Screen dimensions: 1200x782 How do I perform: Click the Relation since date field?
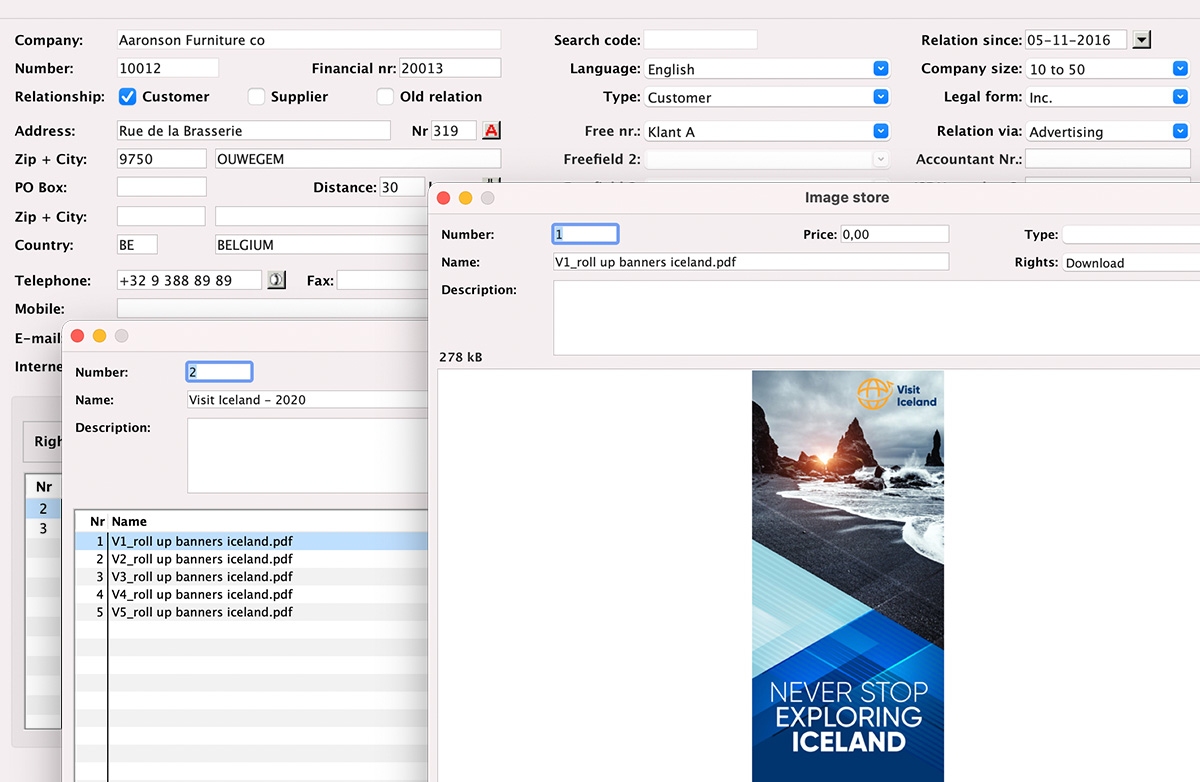click(1076, 40)
